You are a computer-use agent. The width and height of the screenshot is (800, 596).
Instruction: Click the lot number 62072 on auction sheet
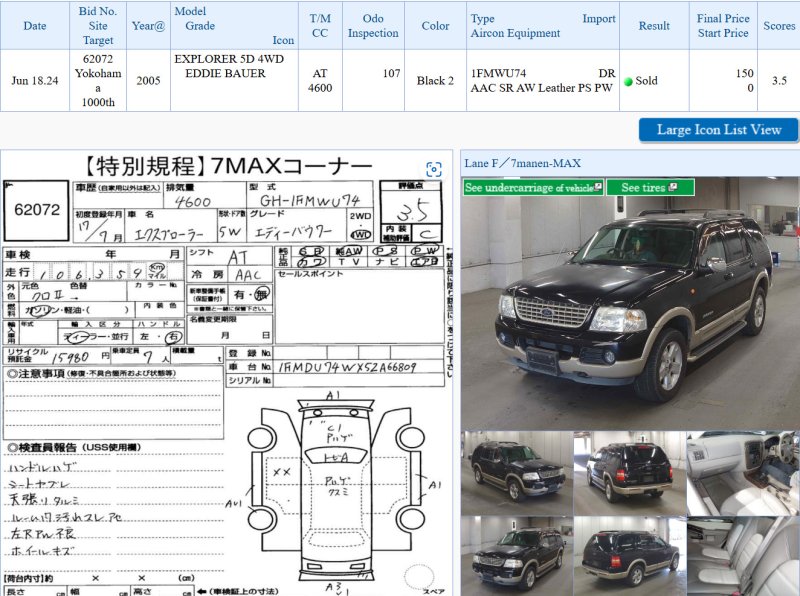[38, 210]
